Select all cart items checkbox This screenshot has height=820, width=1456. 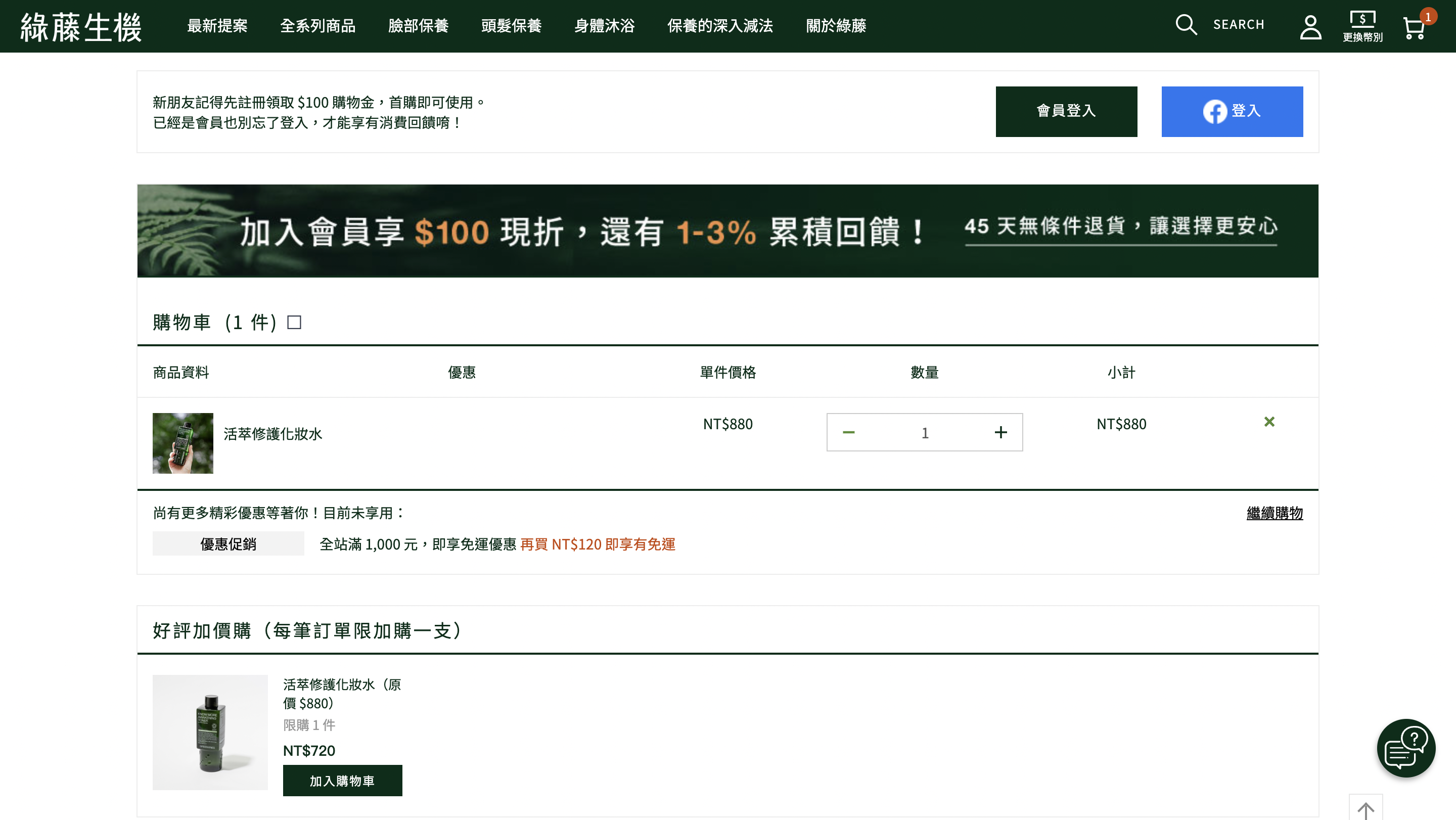(x=294, y=322)
